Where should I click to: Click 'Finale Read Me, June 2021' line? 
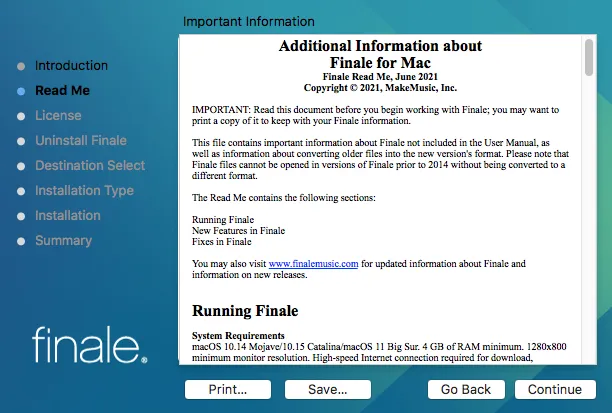(x=380, y=77)
